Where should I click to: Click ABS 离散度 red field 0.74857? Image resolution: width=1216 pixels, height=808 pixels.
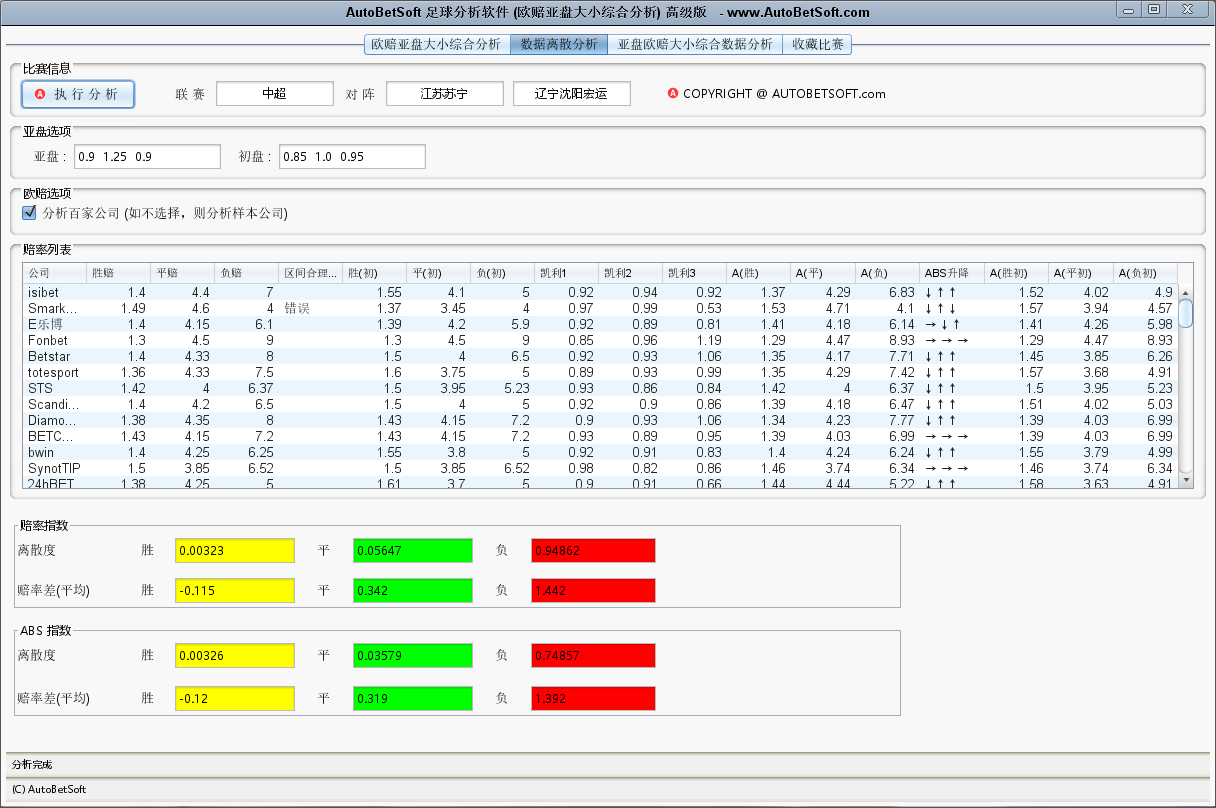593,655
